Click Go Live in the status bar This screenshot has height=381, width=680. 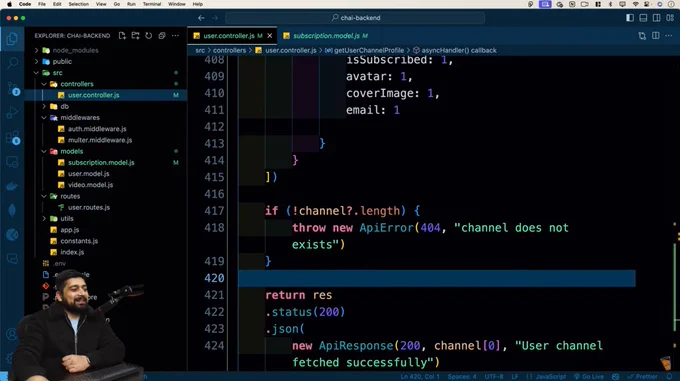click(589, 377)
